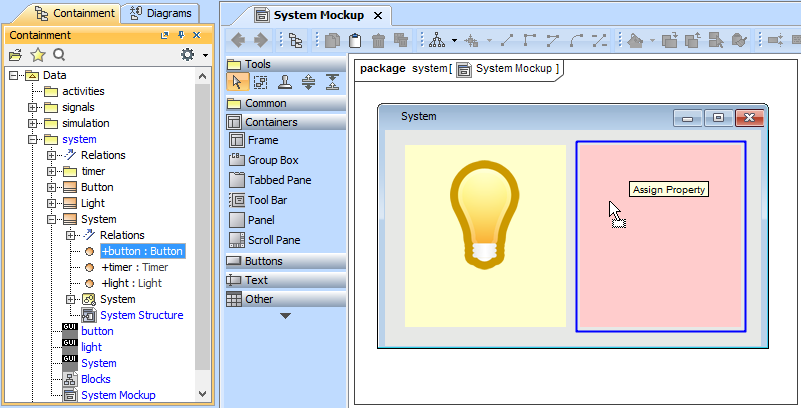Select the GUI button element in tree
The width and height of the screenshot is (801, 408).
click(x=88, y=331)
